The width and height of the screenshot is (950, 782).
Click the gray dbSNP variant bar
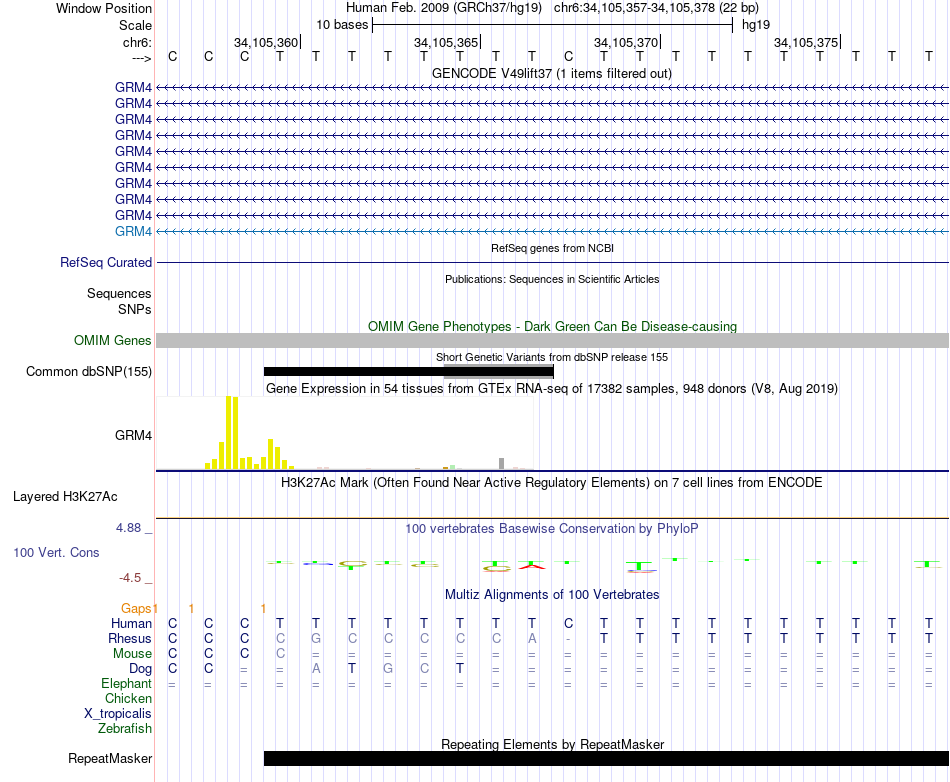[499, 371]
